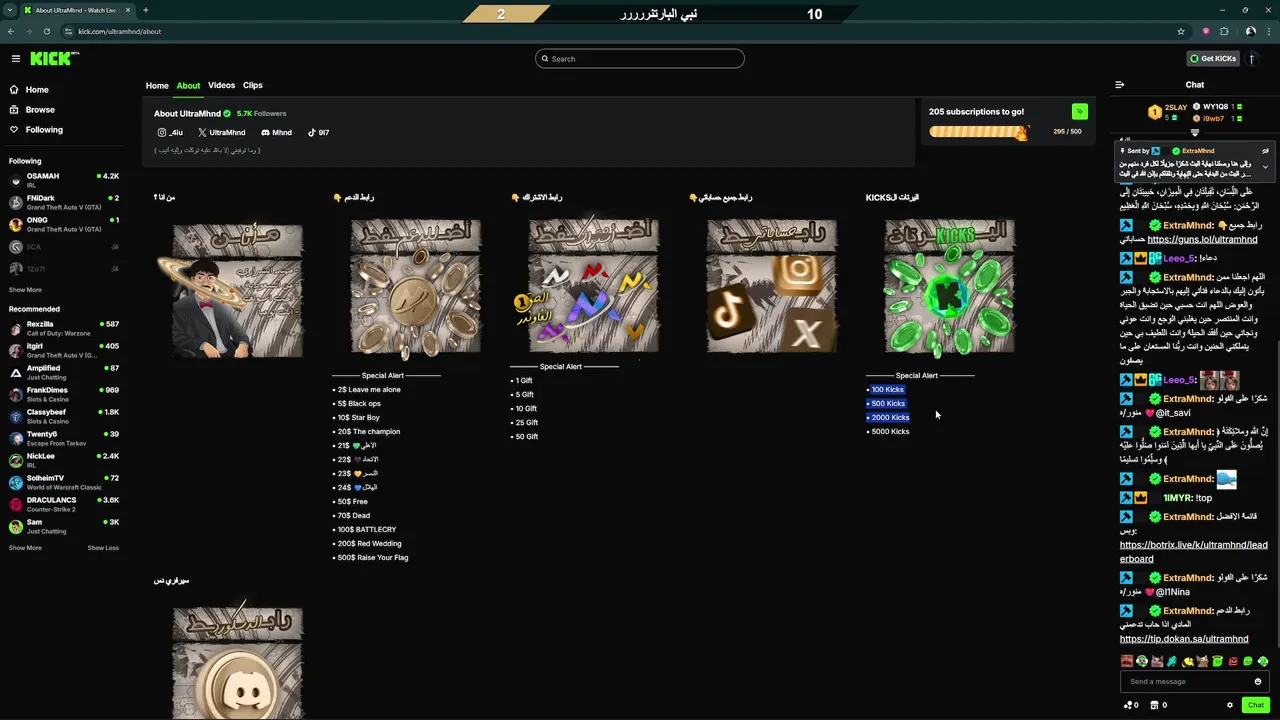1280x720 pixels.
Task: Open the Videos tab
Action: (221, 86)
